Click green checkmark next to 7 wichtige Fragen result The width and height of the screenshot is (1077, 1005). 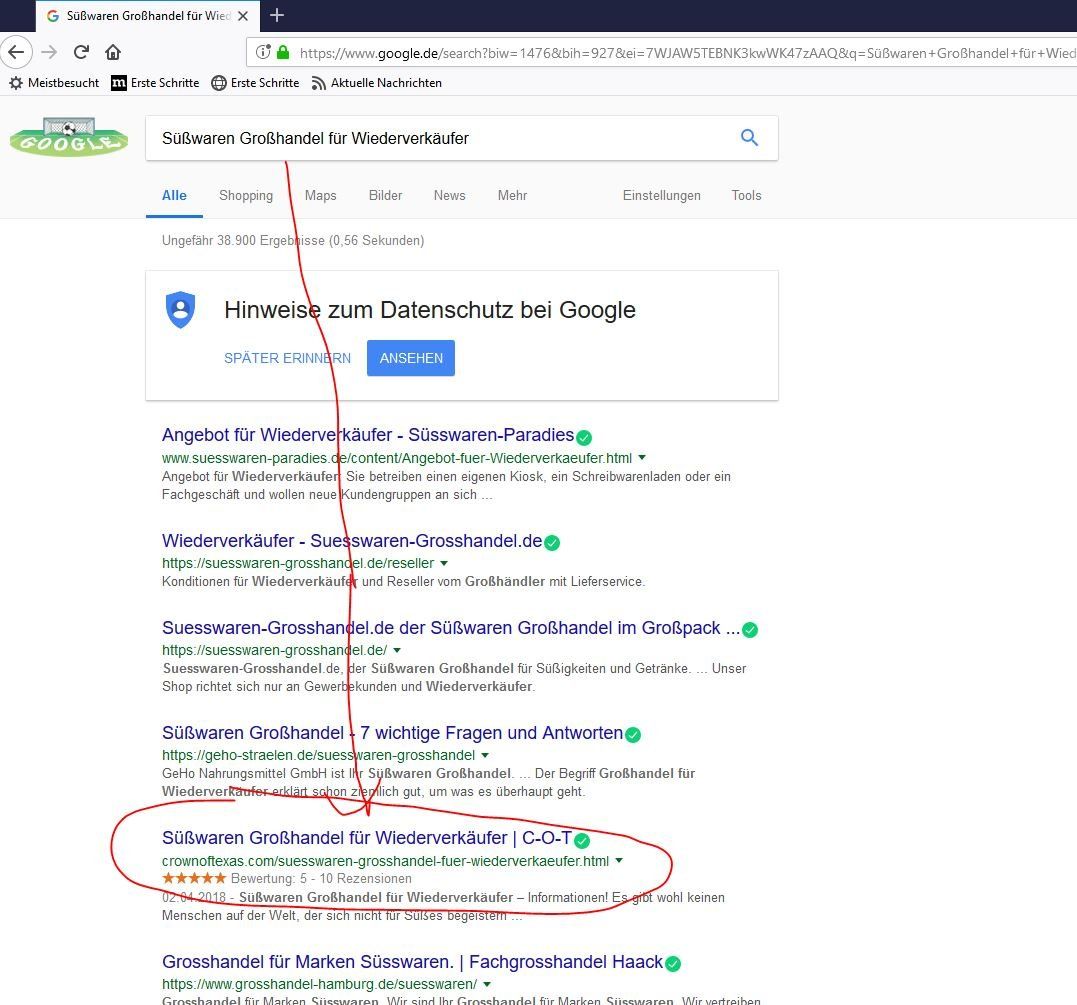(633, 735)
